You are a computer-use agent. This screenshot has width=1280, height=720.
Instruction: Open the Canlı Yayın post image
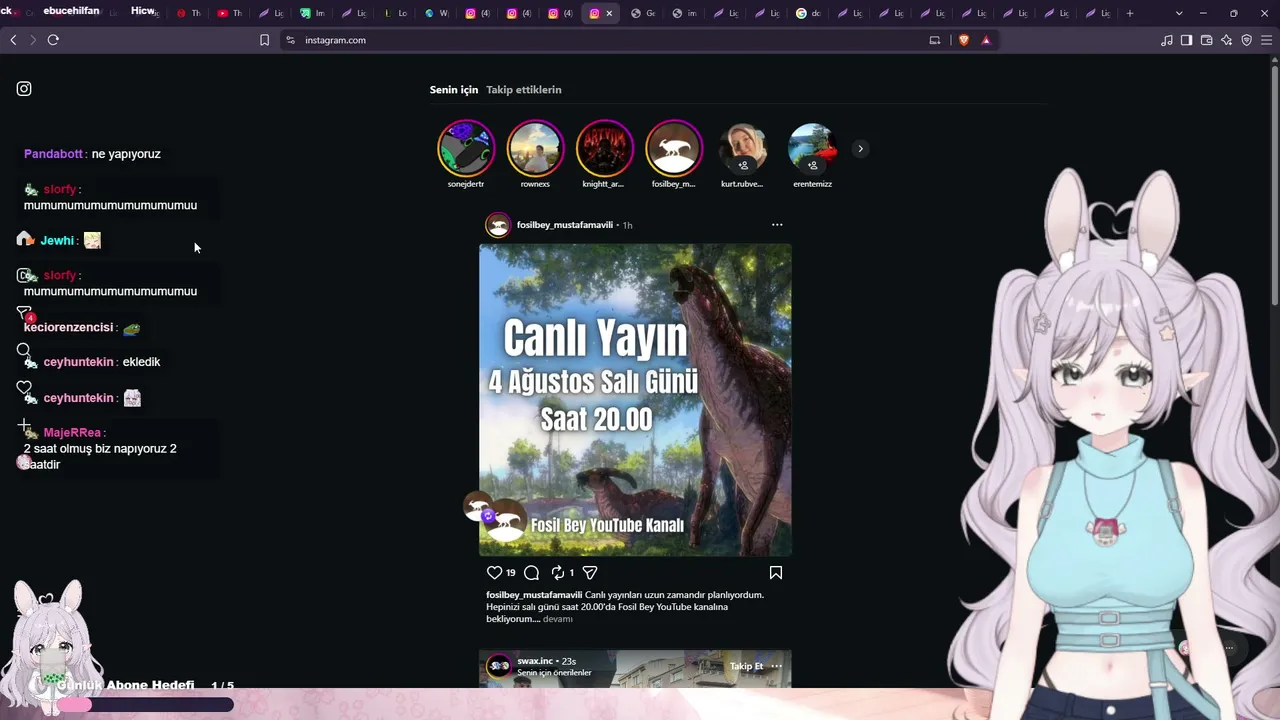[x=635, y=400]
